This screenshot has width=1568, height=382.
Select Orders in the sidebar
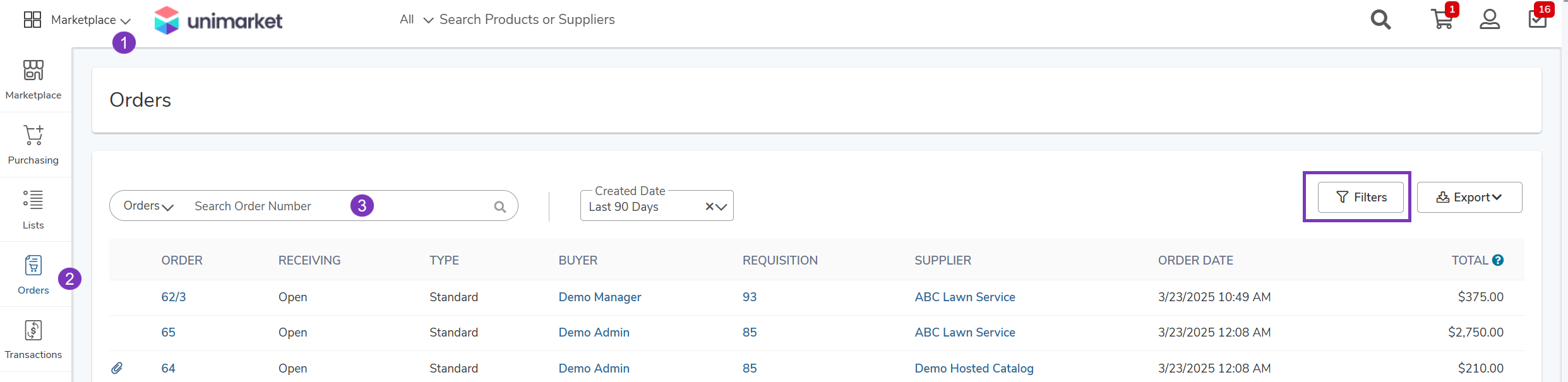pos(33,275)
